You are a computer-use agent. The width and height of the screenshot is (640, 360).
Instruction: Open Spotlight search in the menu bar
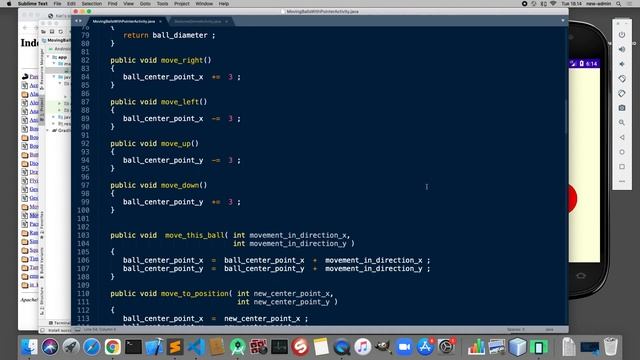coord(619,4)
